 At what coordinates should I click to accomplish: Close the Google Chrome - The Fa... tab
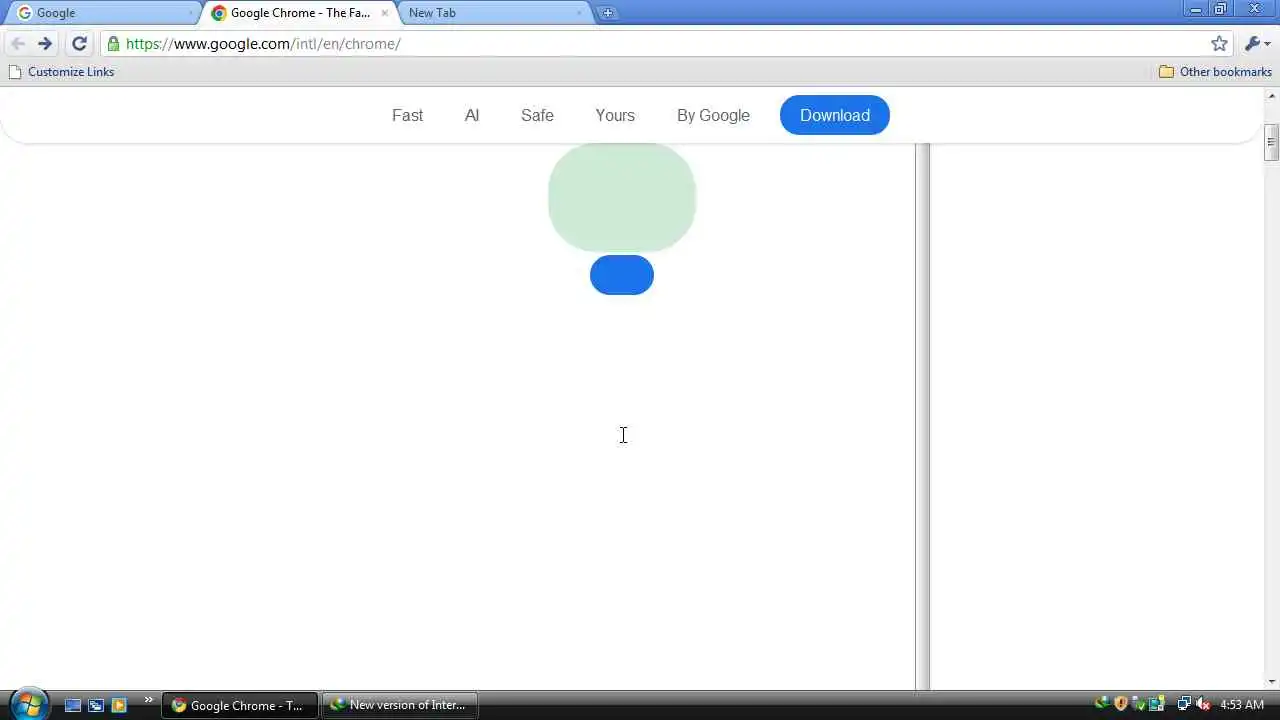click(384, 13)
